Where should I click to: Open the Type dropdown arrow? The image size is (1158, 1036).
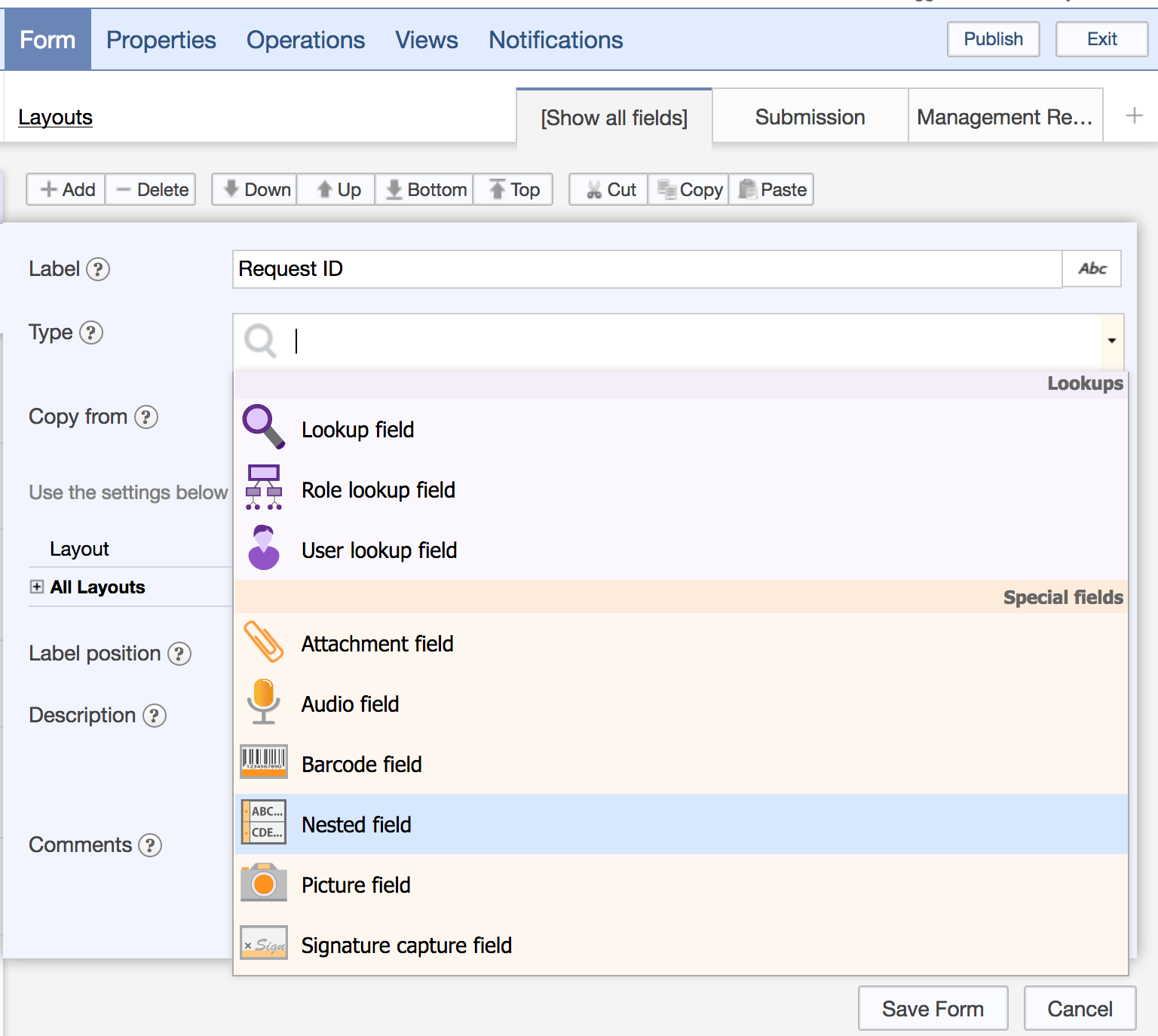[1111, 341]
